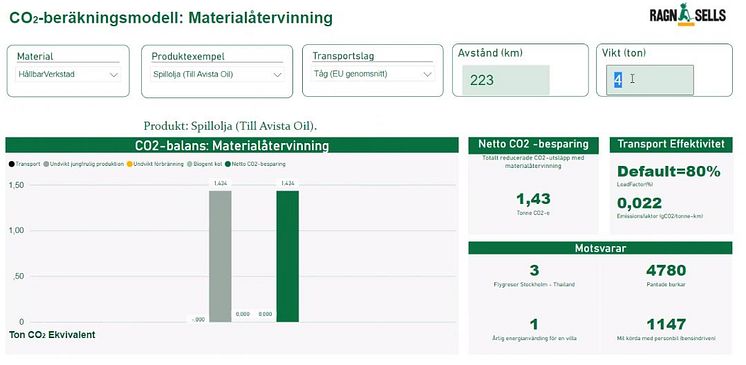Click the Tåg (EU genomsnitt) selection
The image size is (746, 365).
pos(350,74)
